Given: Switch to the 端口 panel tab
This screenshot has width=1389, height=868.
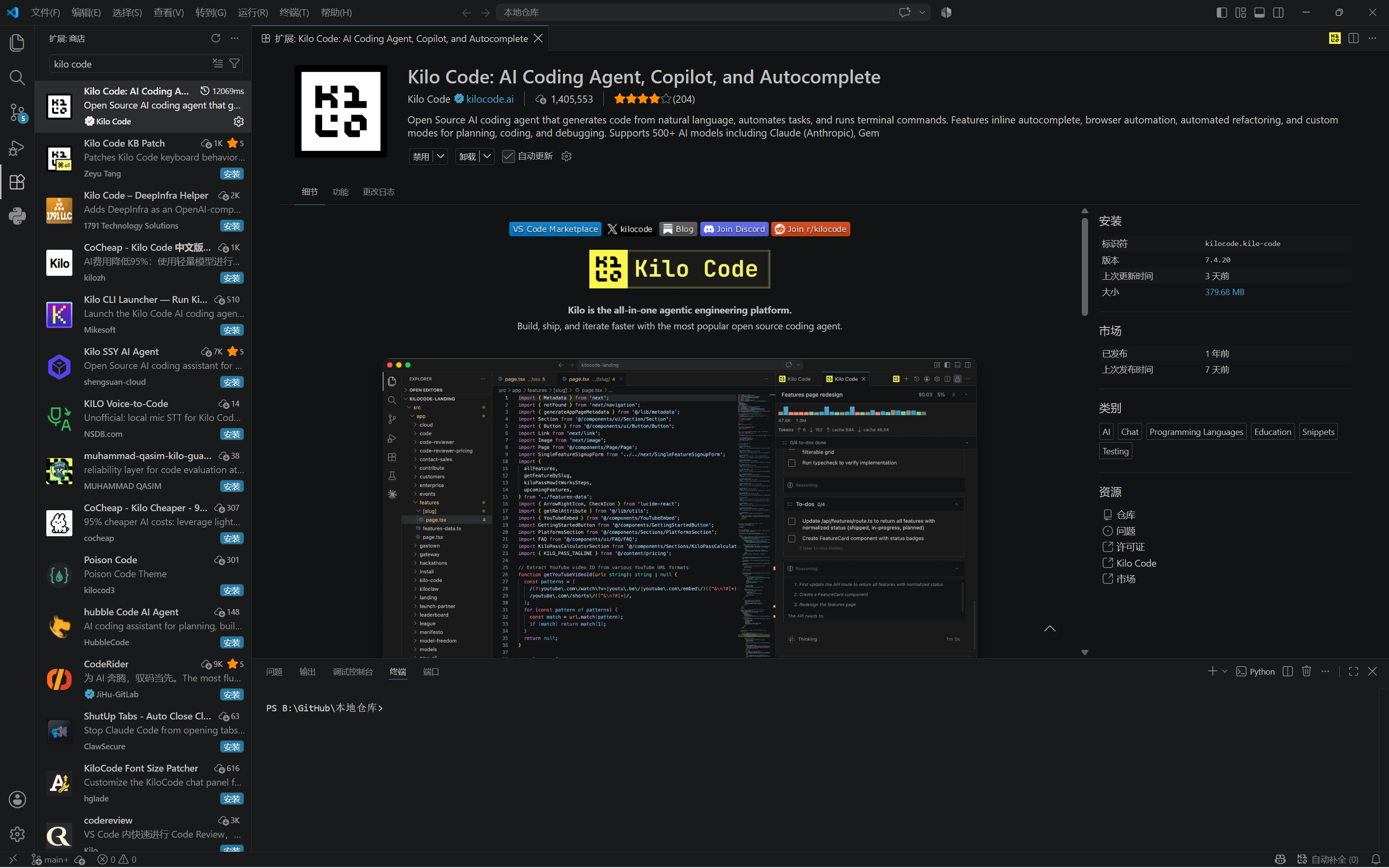Looking at the screenshot, I should pos(431,672).
